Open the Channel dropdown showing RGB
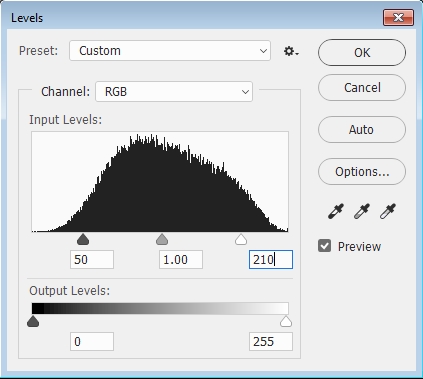The image size is (423, 379). tap(174, 91)
